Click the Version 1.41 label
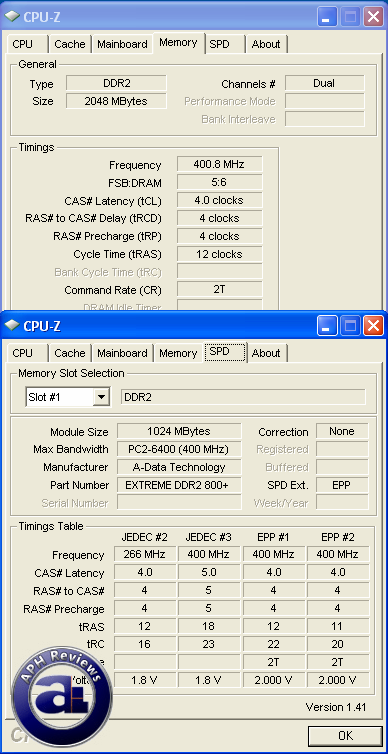Image resolution: width=388 pixels, height=754 pixels. tap(336, 707)
